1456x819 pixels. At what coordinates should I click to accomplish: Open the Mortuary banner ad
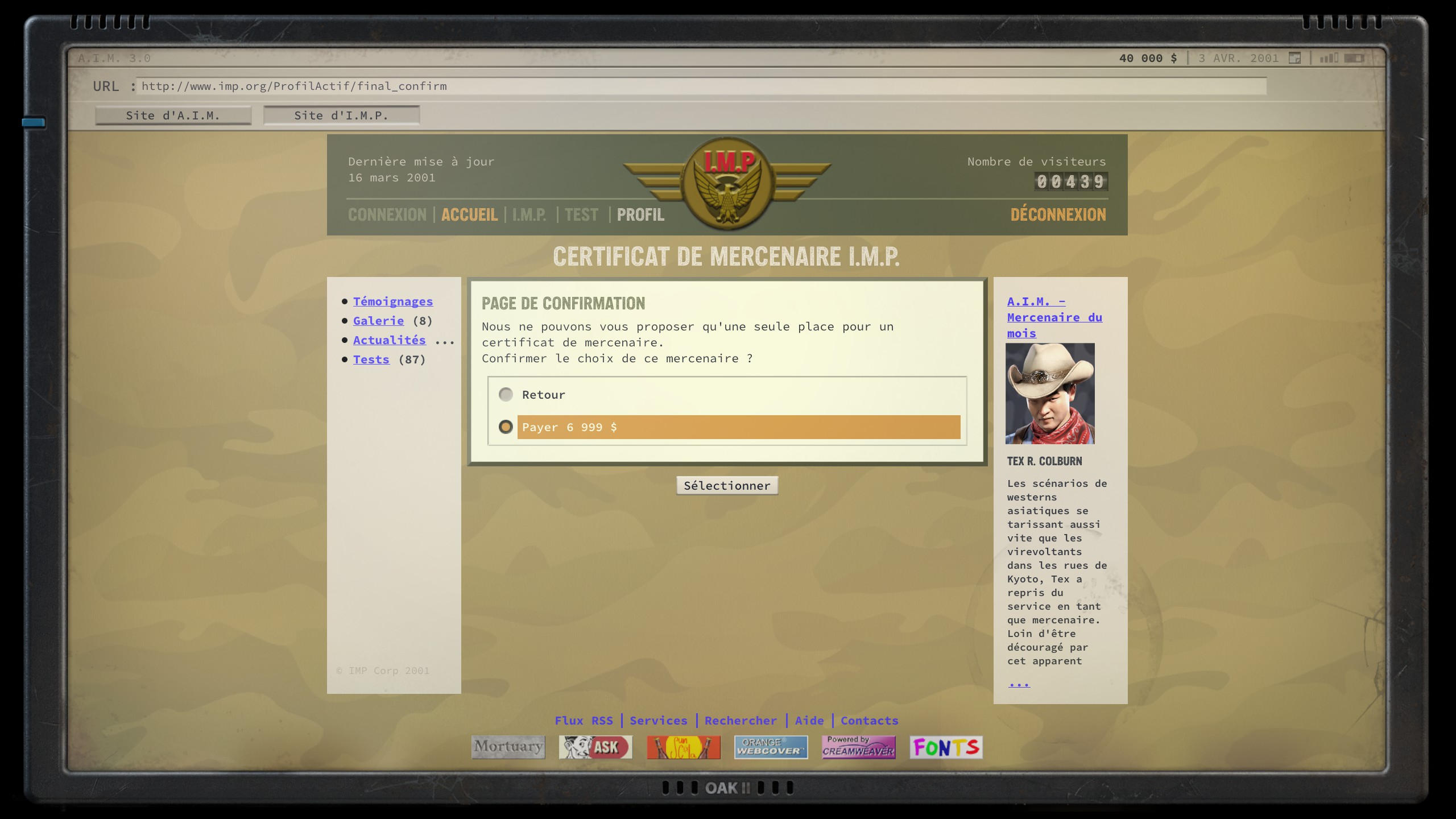tap(508, 747)
